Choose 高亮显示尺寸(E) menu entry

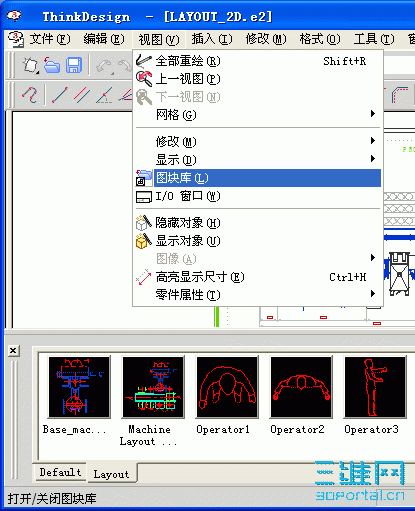pyautogui.click(x=258, y=277)
